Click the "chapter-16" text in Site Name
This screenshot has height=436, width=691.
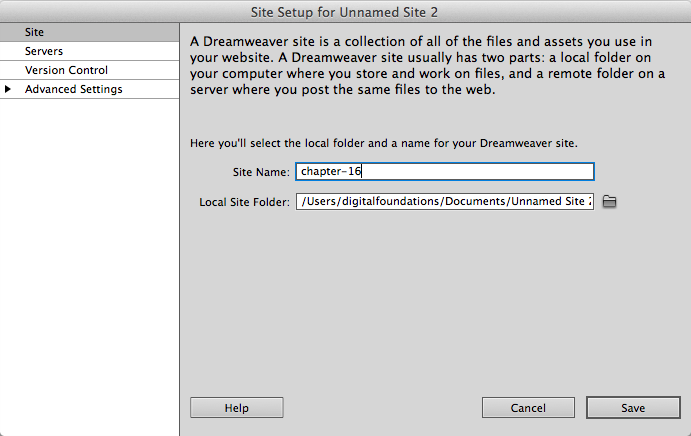click(331, 171)
